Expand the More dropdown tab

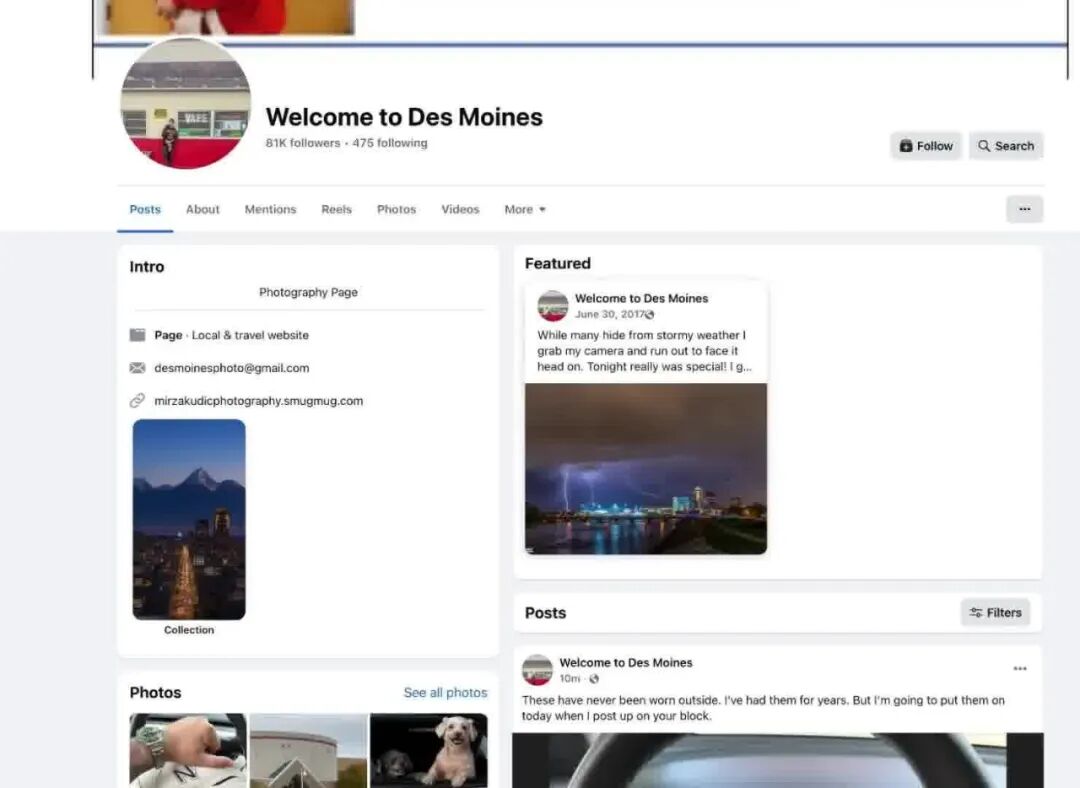pyautogui.click(x=525, y=210)
